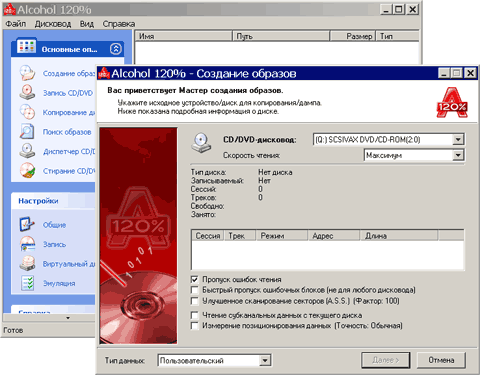Open the Справка menu
Image resolution: width=480 pixels, height=375 pixels.
pos(119,24)
